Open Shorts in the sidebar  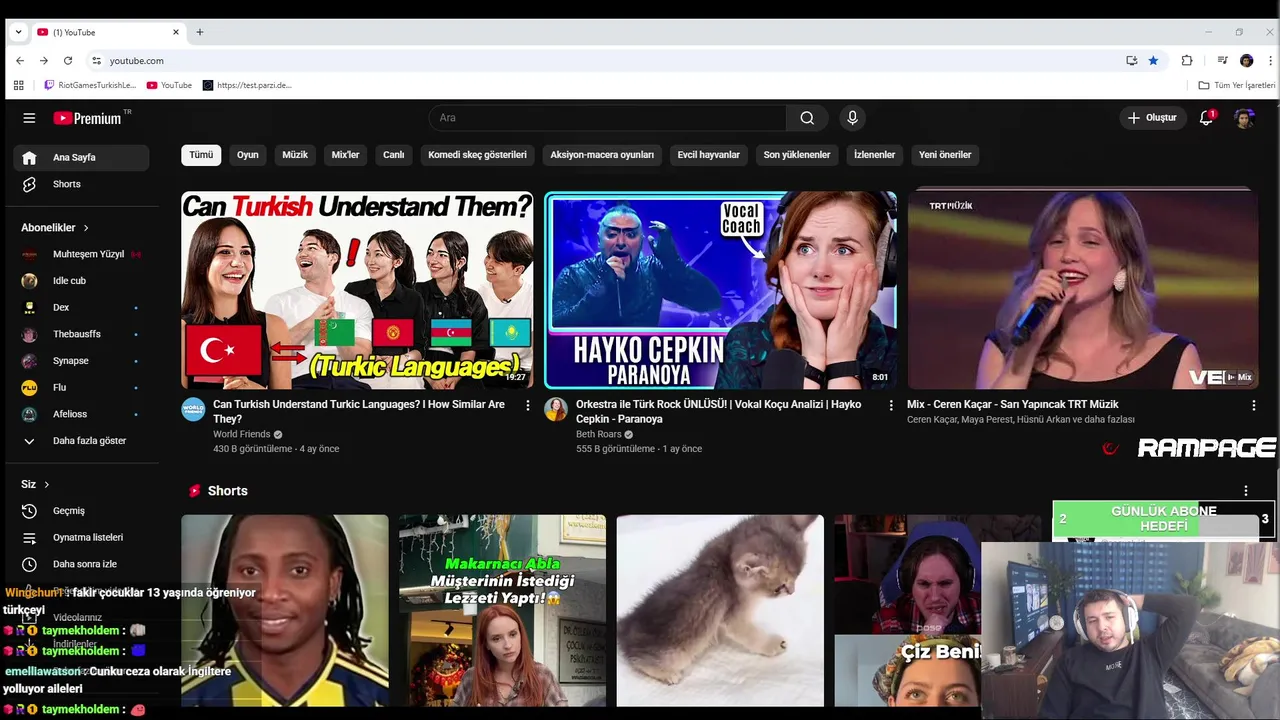pos(81,184)
